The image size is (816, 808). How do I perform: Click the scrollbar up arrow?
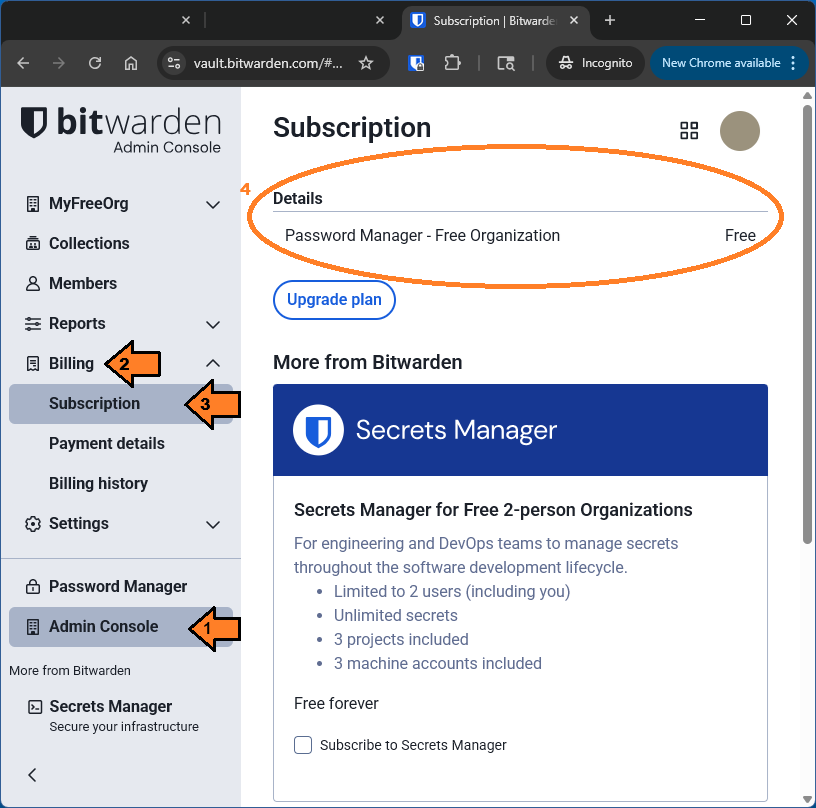point(807,96)
